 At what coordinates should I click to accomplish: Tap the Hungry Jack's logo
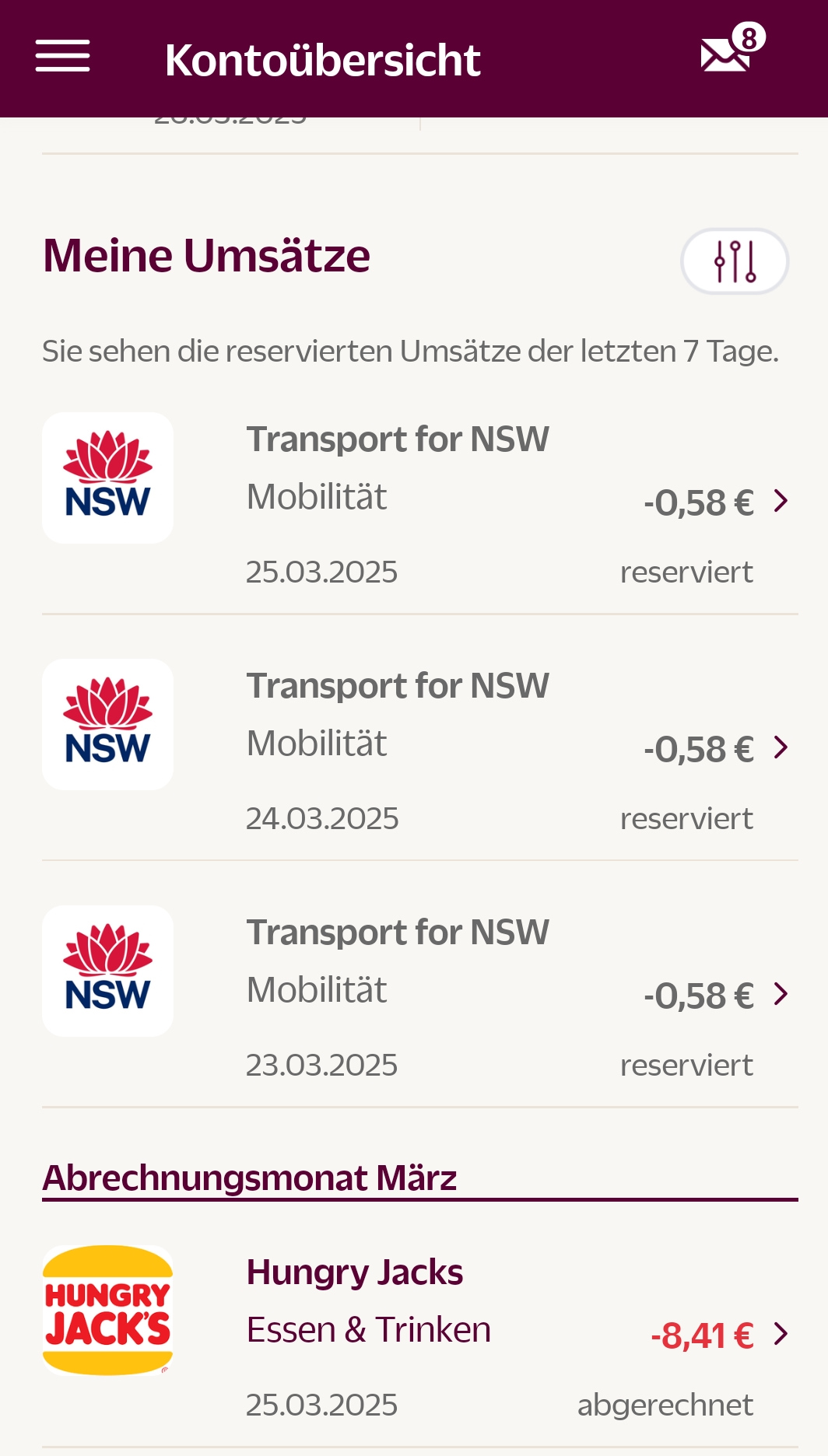point(108,1311)
